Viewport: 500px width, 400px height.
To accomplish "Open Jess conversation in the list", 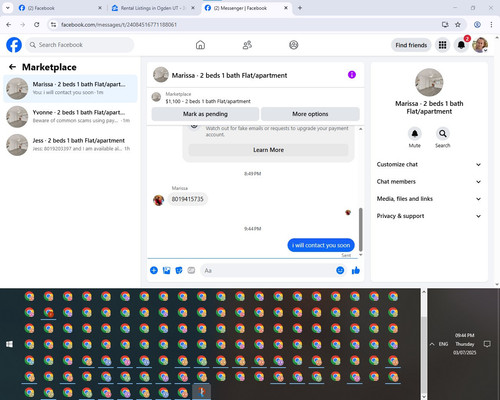I will pyautogui.click(x=70, y=144).
